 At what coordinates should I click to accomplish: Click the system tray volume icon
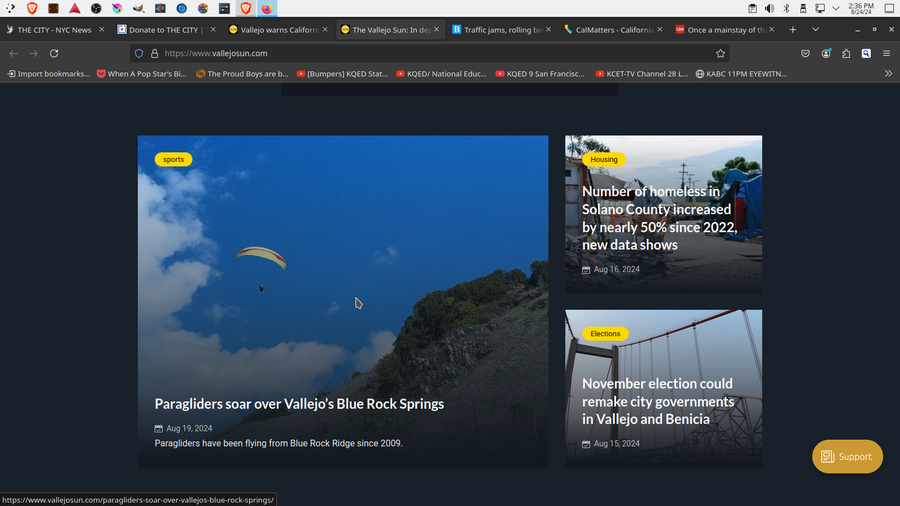769,8
